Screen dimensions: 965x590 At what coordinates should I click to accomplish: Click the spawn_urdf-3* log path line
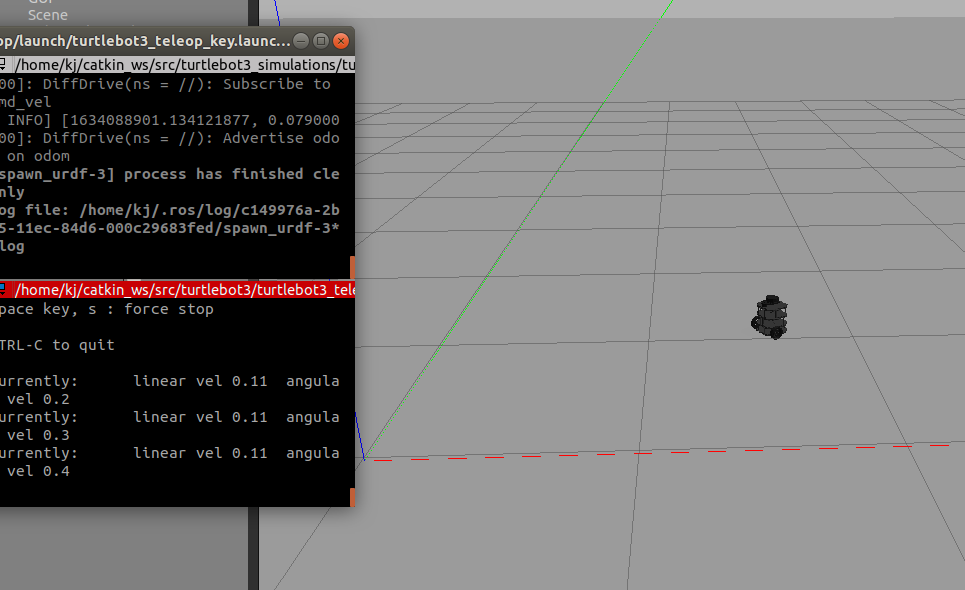(170, 228)
